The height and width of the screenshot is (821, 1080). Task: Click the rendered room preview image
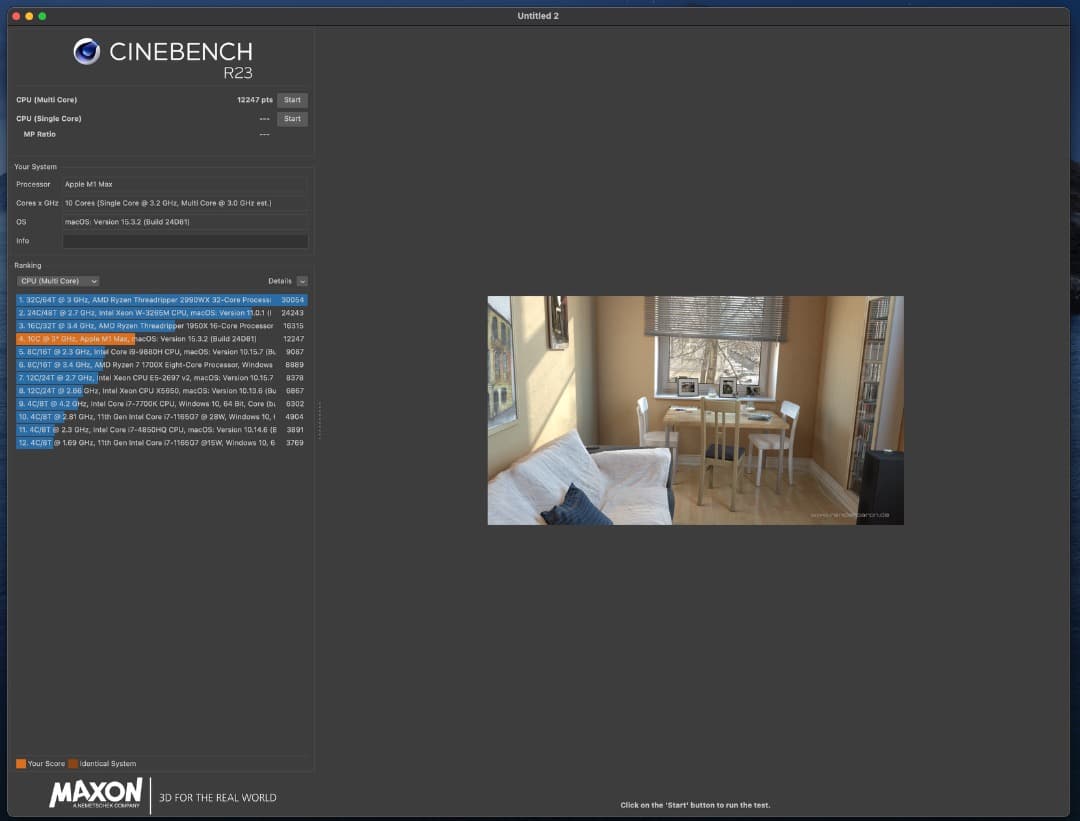(x=695, y=410)
